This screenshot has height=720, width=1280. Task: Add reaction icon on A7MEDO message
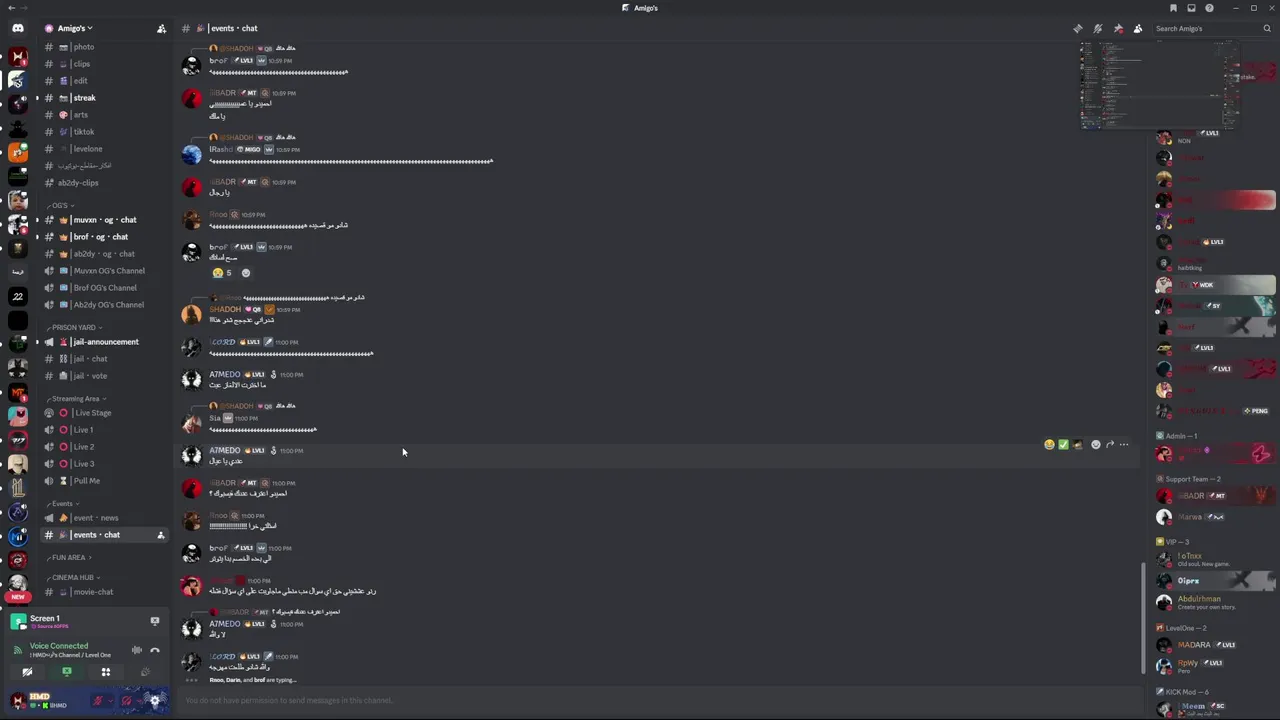1096,445
